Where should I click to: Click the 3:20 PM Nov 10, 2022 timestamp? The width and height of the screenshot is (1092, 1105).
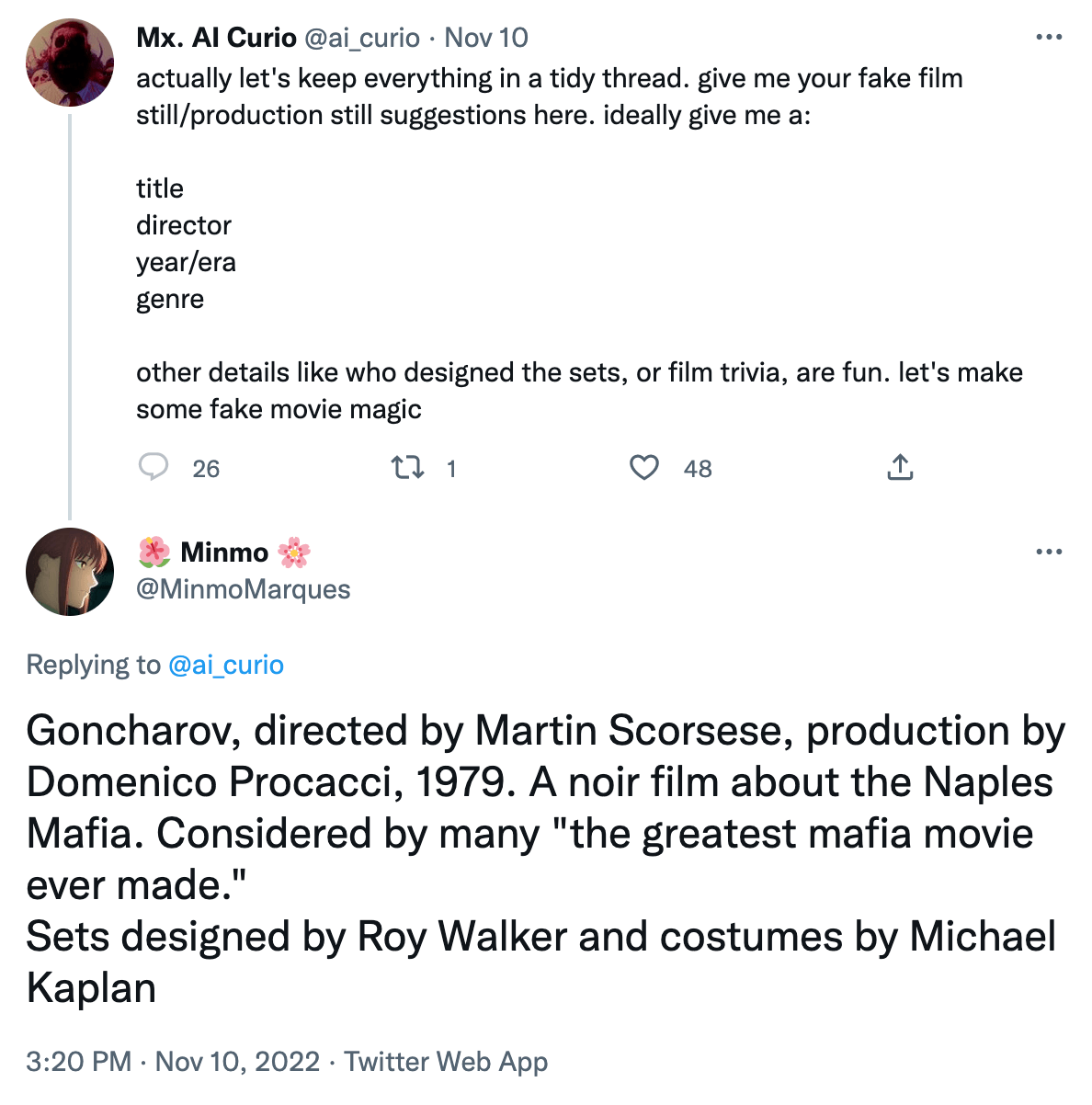pyautogui.click(x=173, y=1062)
